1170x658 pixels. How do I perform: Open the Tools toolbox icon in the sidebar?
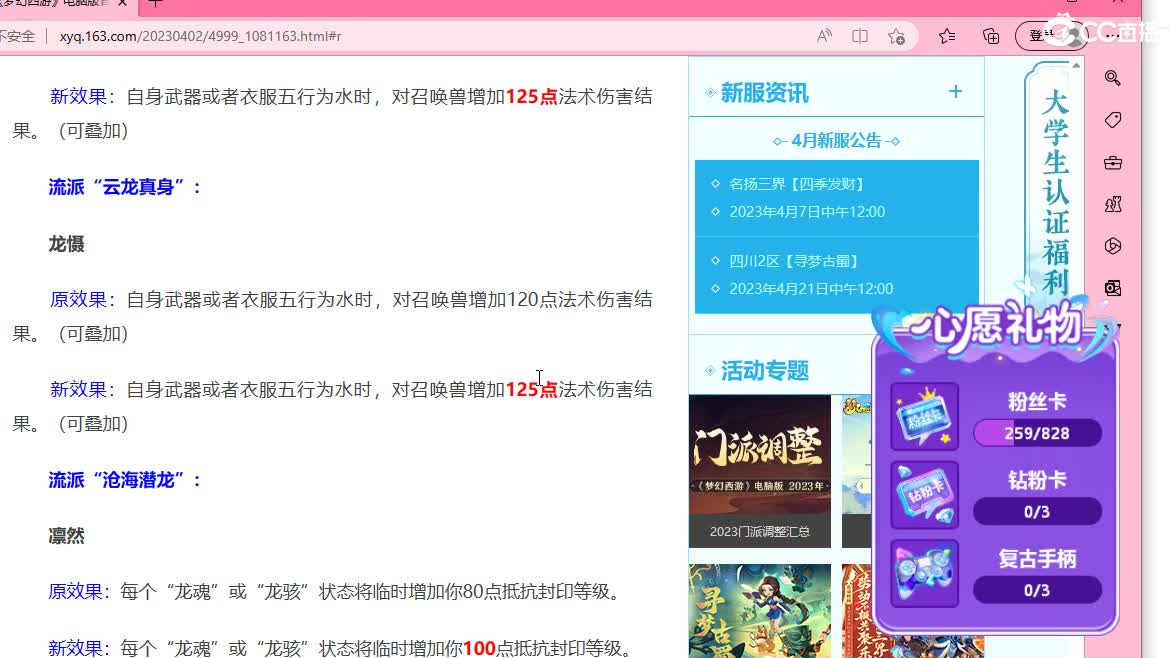(x=1112, y=162)
